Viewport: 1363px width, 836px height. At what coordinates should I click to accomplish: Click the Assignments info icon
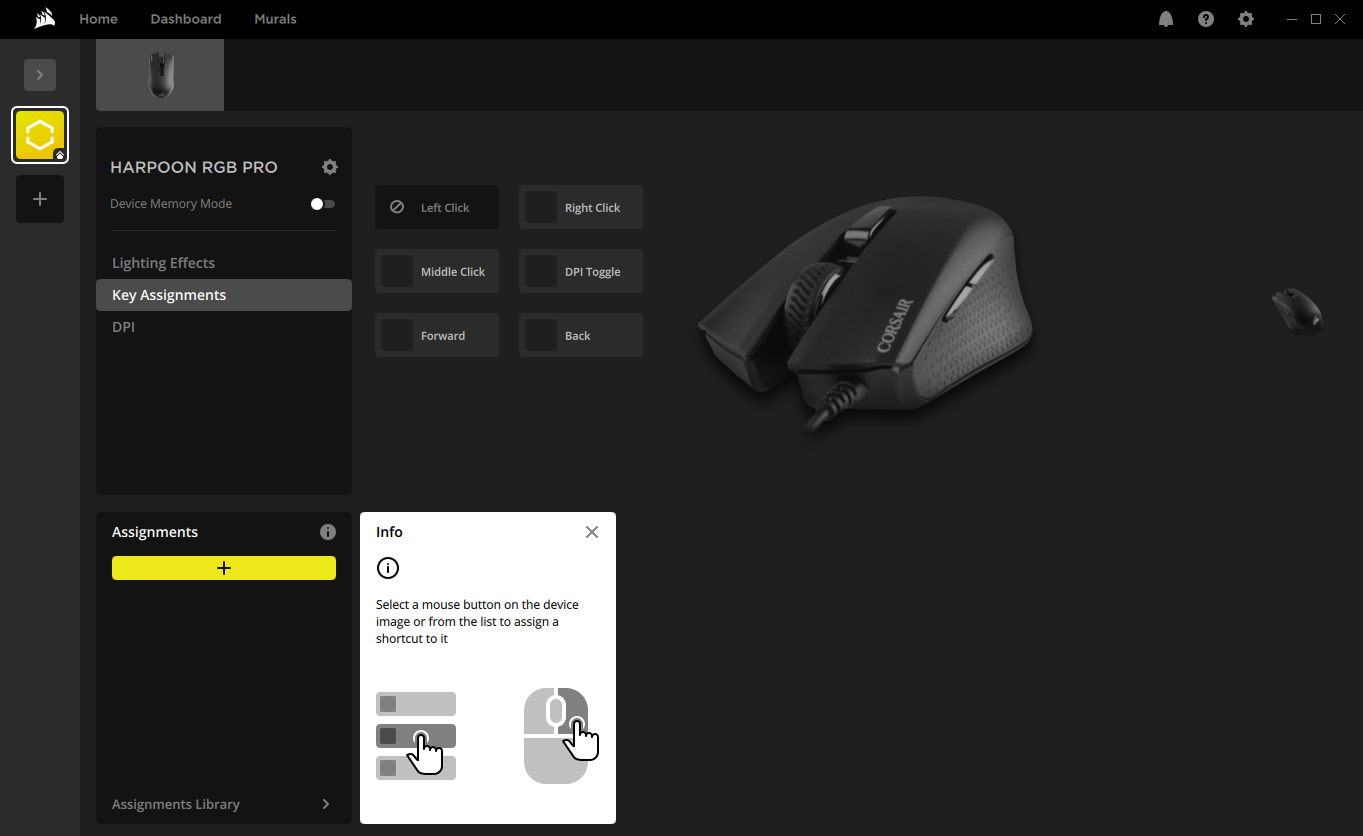327,532
